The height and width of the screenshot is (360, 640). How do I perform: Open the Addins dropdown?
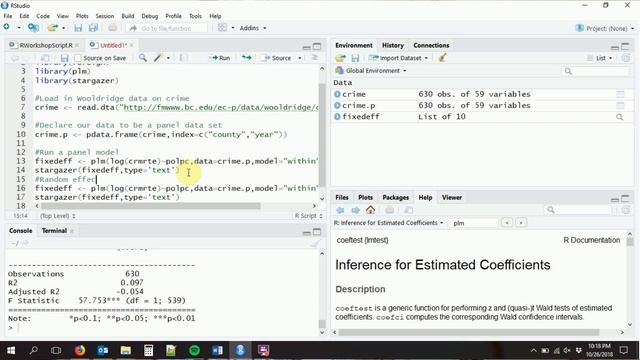coord(253,28)
